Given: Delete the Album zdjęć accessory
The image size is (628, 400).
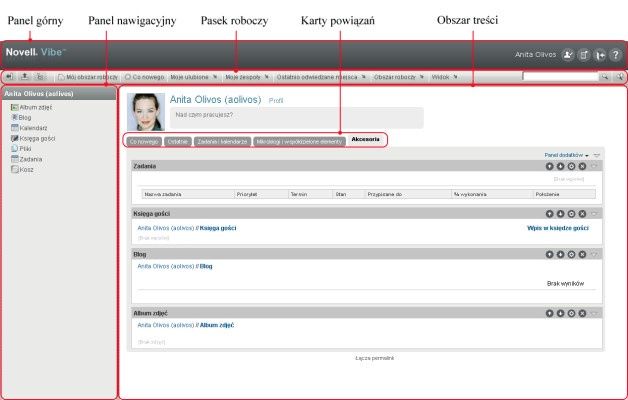Looking at the screenshot, I should coord(582,313).
